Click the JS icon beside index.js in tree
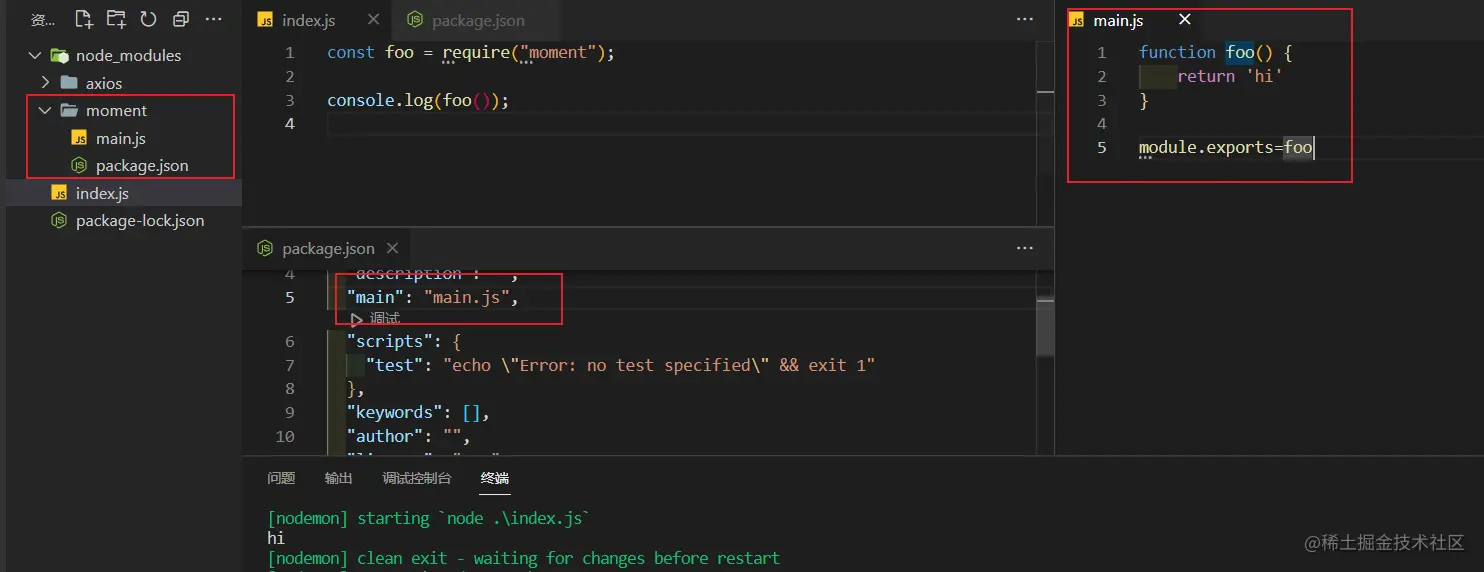The image size is (1484, 572). click(x=59, y=193)
